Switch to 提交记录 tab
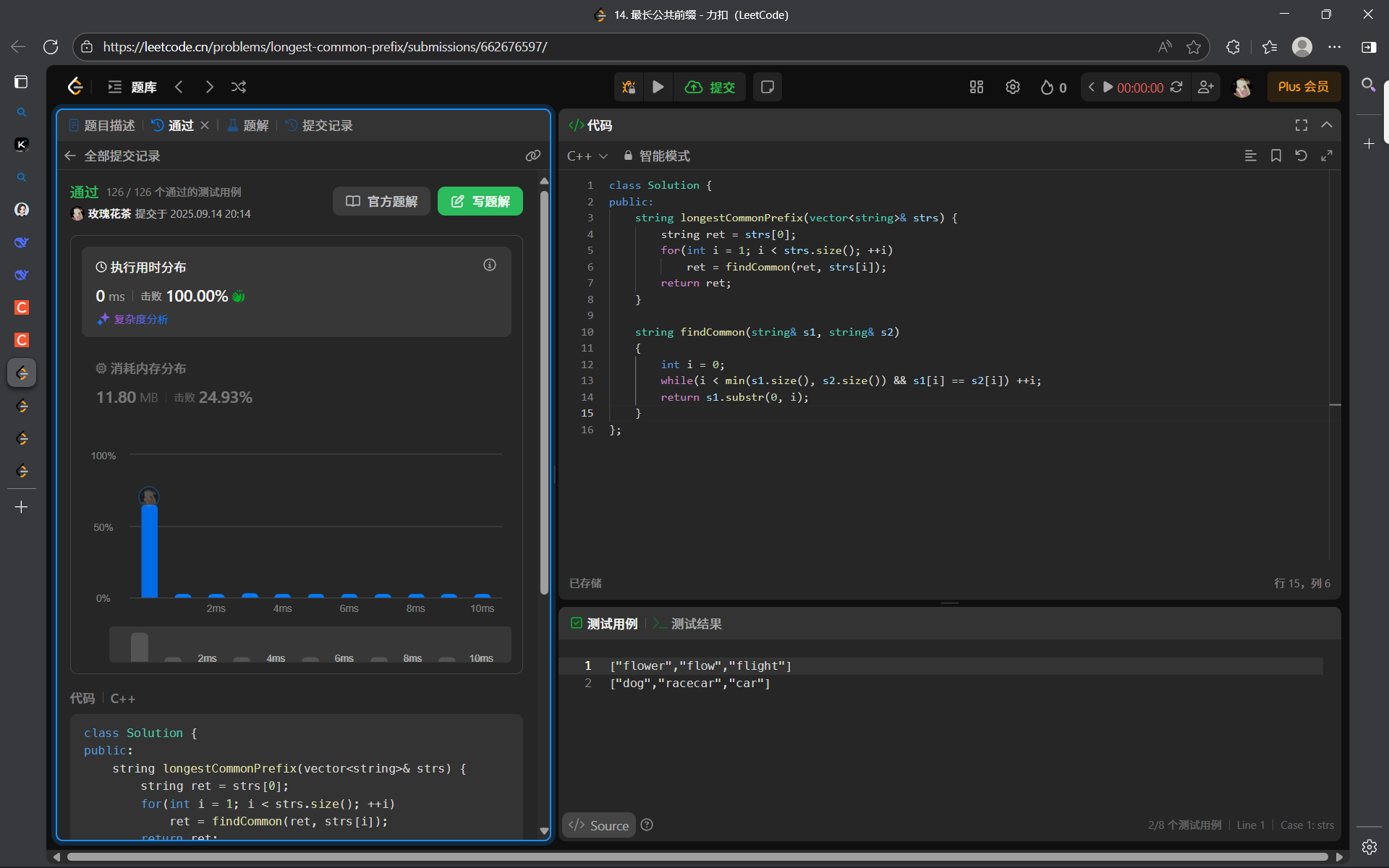Image resolution: width=1389 pixels, height=868 pixels. click(x=319, y=125)
